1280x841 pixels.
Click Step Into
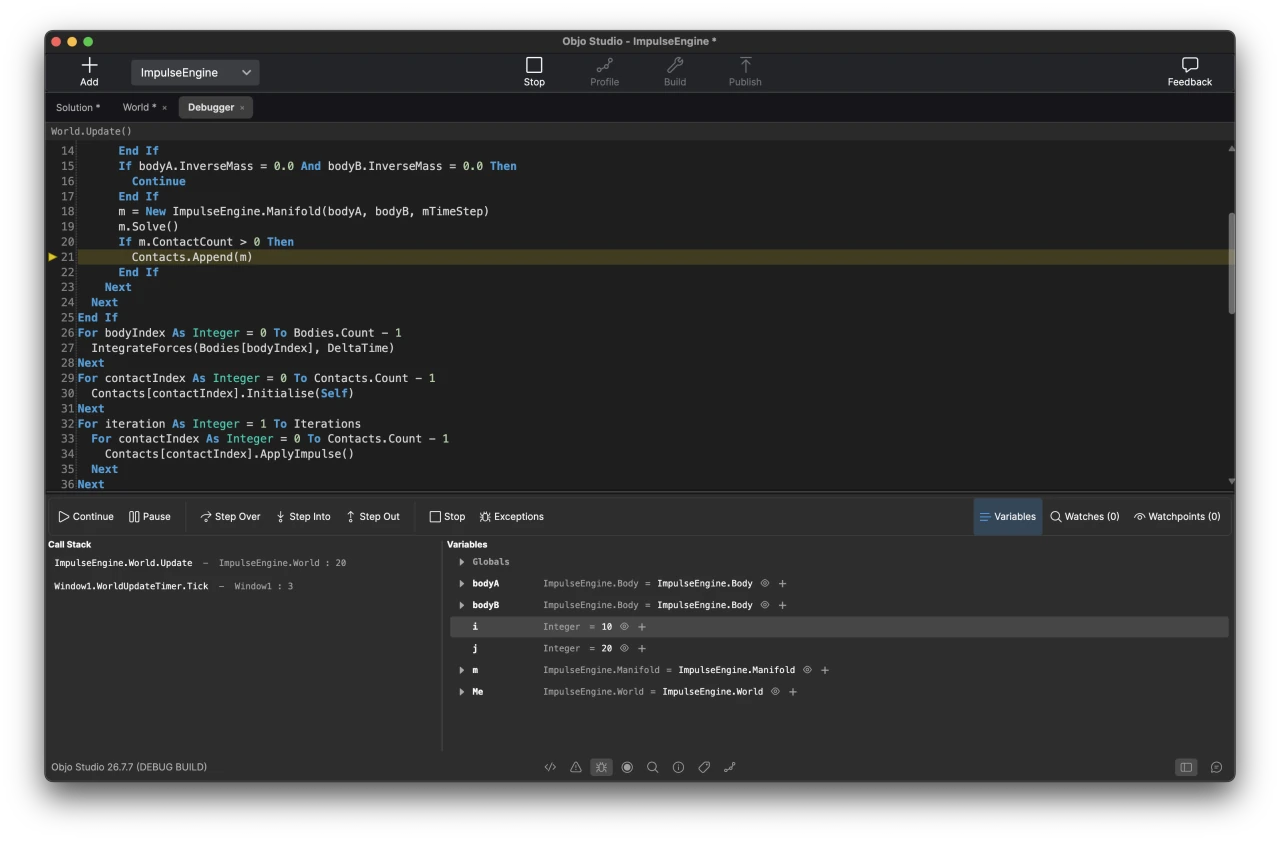coord(303,517)
